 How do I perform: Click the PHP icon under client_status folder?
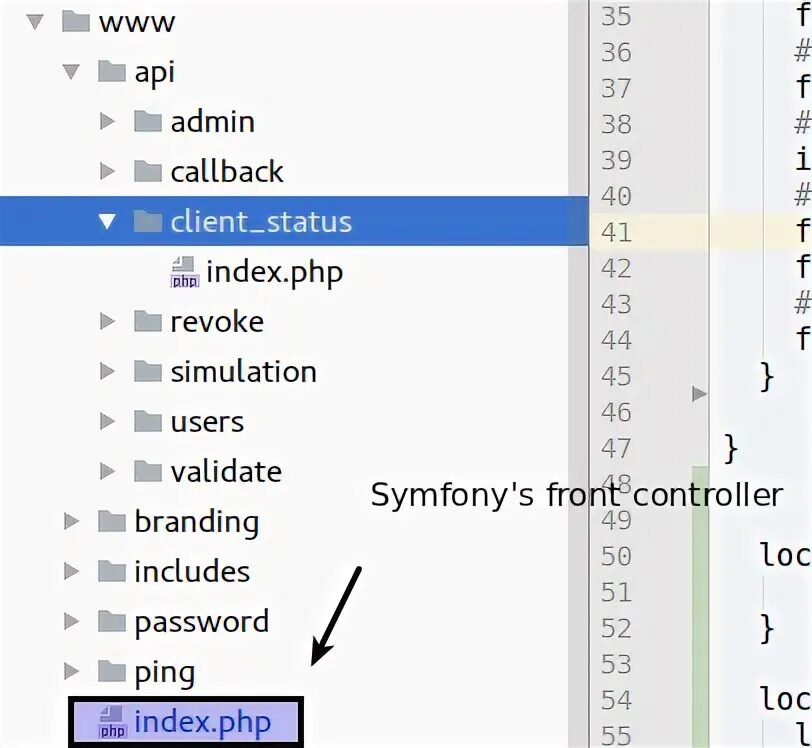[x=185, y=272]
